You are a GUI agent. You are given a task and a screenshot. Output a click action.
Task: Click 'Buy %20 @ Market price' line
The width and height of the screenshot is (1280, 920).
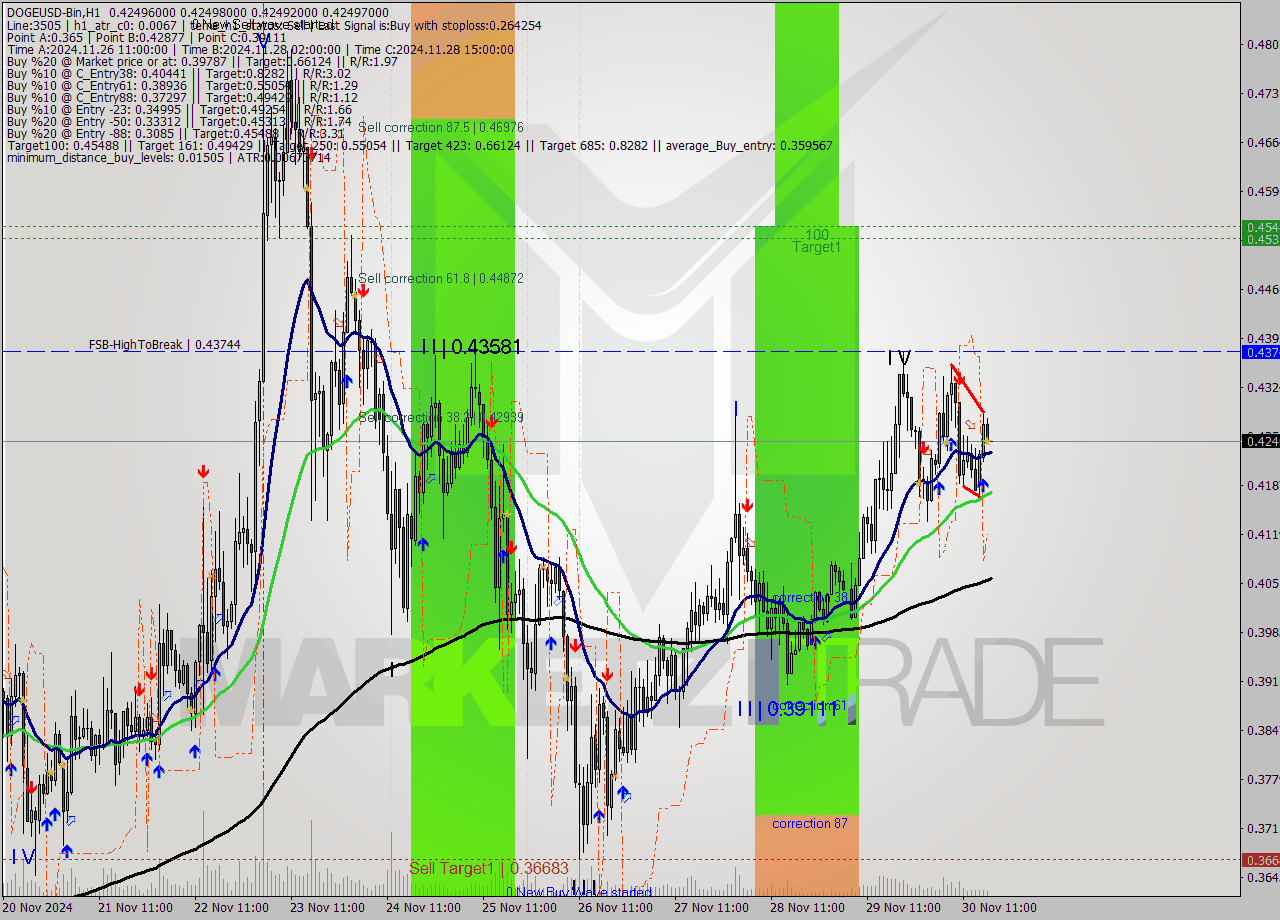coord(202,62)
